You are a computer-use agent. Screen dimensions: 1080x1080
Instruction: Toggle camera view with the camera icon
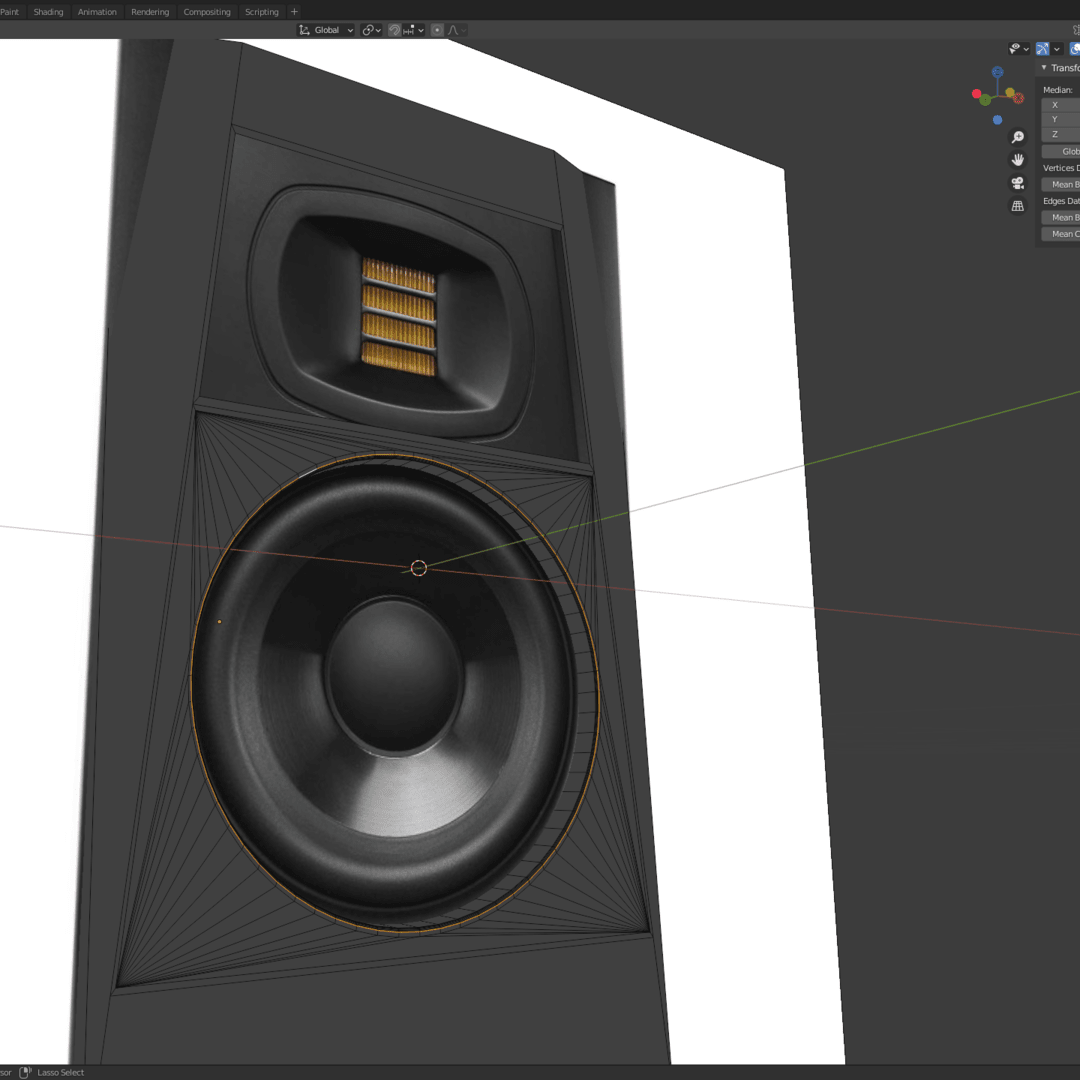pos(1017,183)
